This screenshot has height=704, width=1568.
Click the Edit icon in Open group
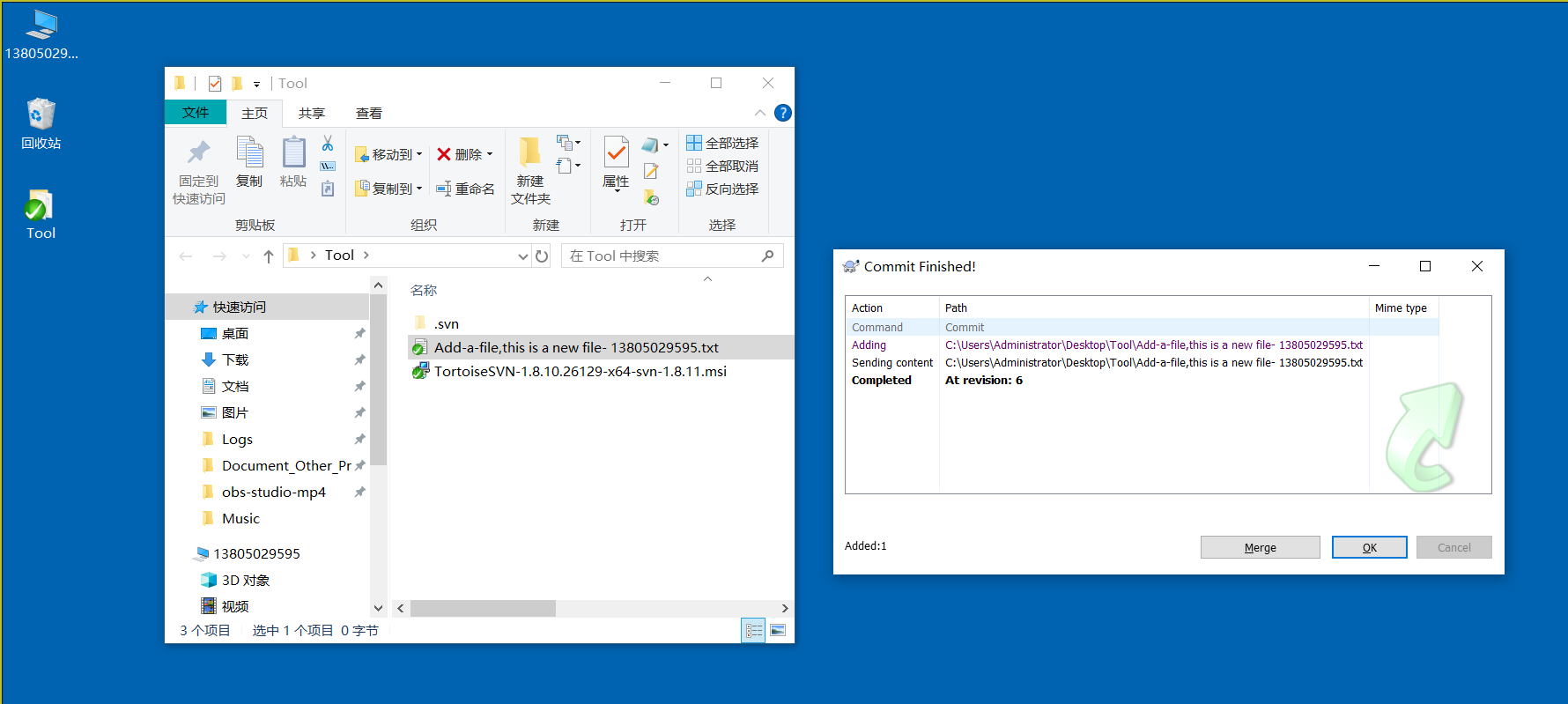click(x=651, y=171)
